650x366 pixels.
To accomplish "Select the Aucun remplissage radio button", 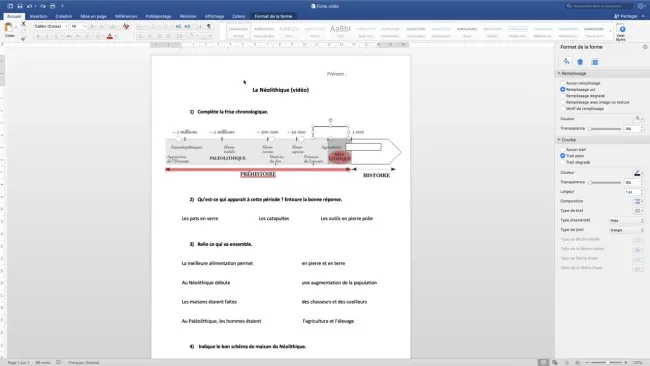I will 563,83.
